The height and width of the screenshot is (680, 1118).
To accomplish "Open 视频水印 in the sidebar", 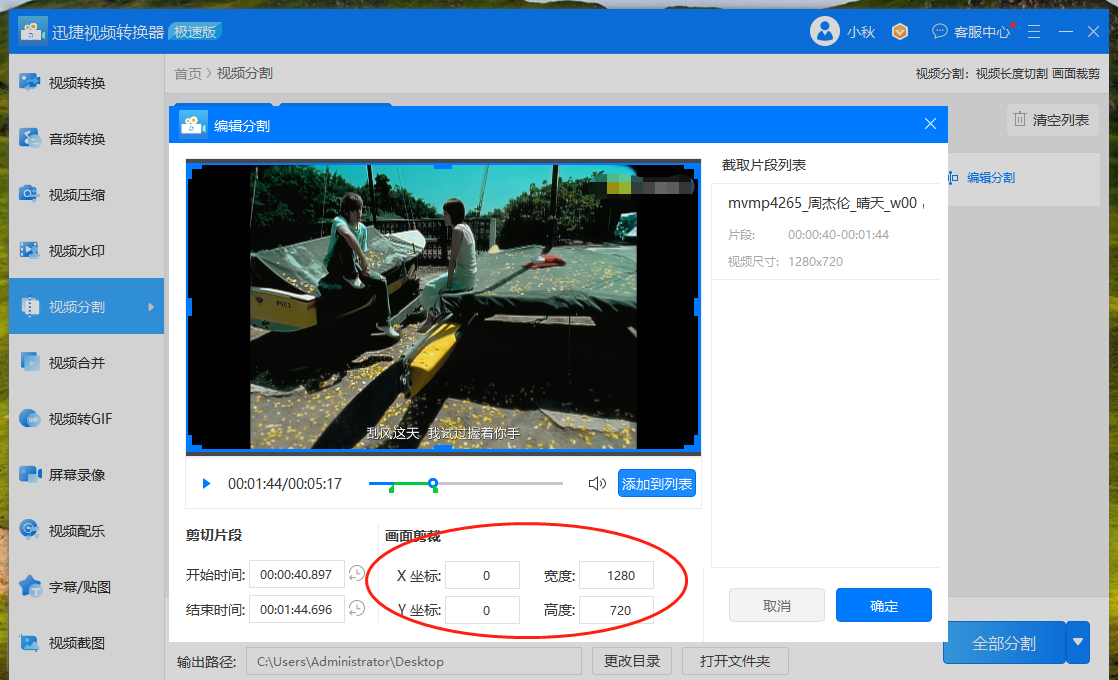I will [x=86, y=250].
